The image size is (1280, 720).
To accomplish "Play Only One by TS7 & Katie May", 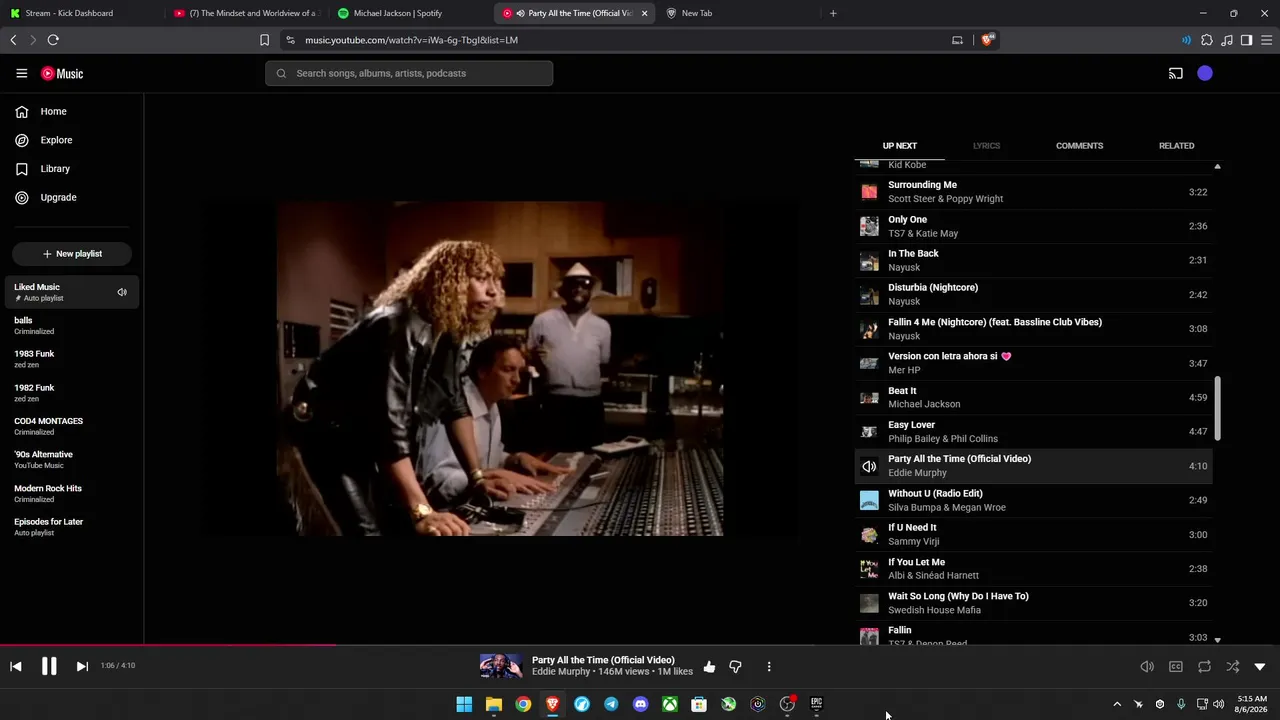I will pos(1034,226).
